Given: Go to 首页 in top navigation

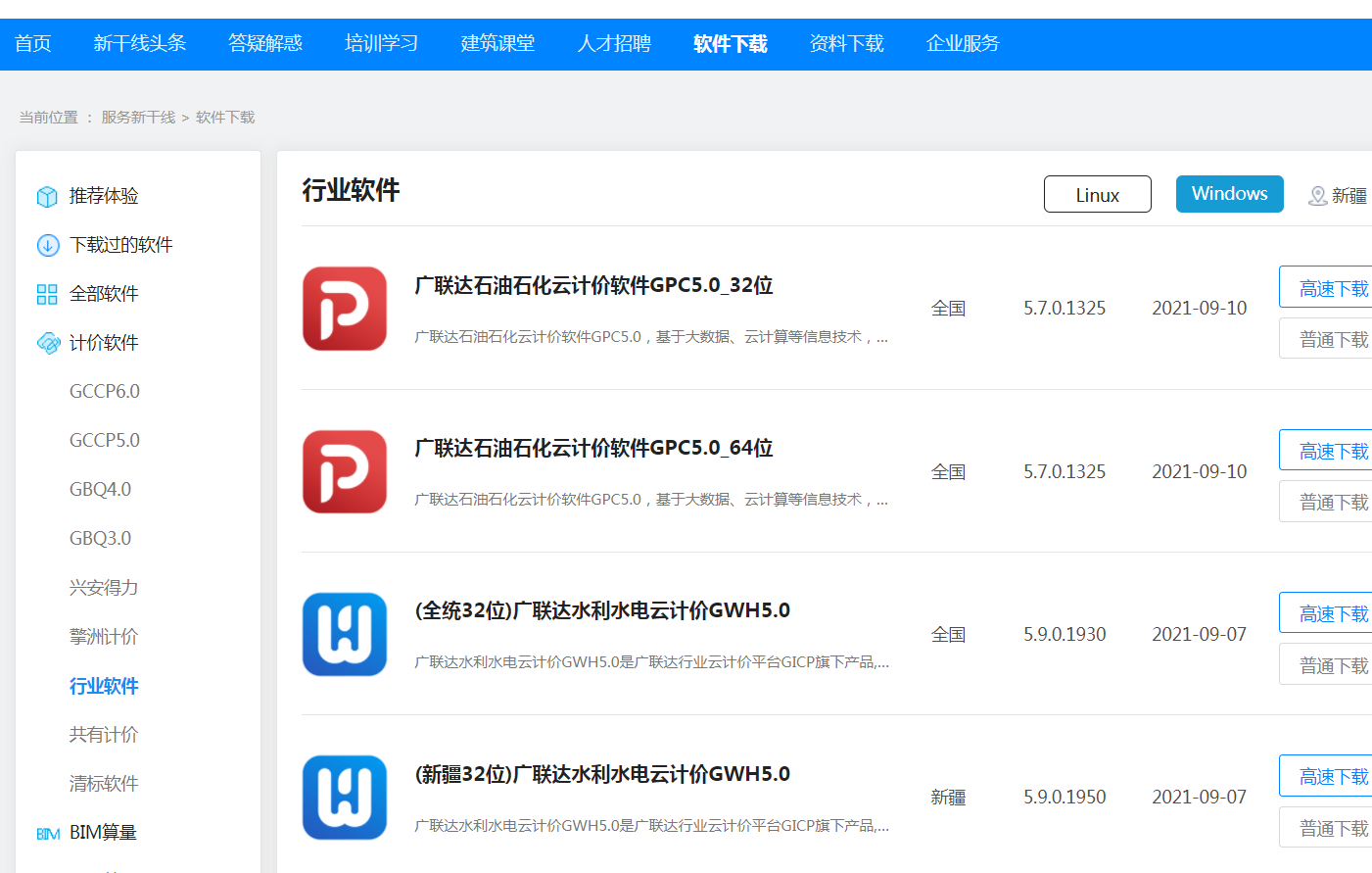Looking at the screenshot, I should click(32, 43).
